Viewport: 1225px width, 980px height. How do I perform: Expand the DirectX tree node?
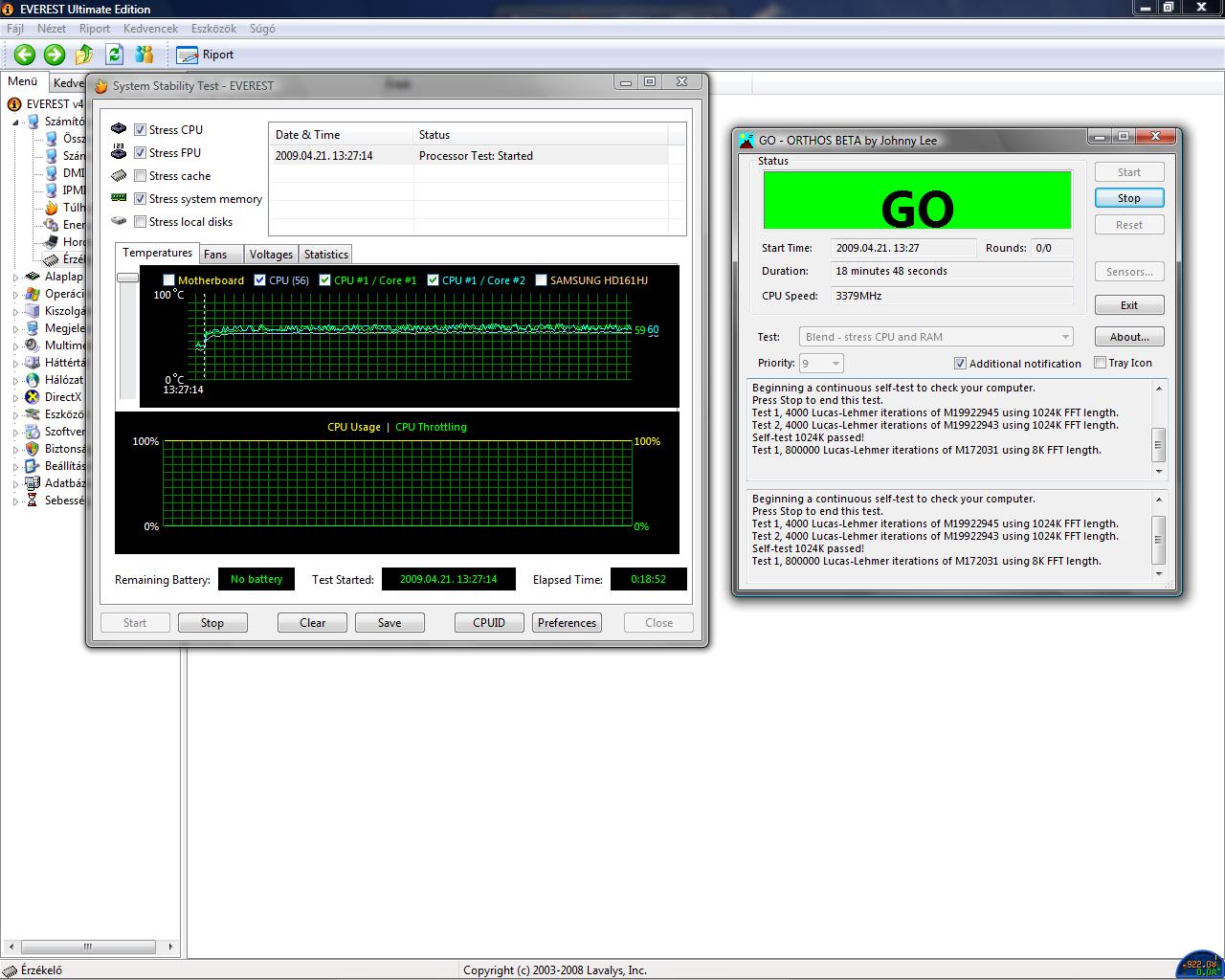coord(15,397)
